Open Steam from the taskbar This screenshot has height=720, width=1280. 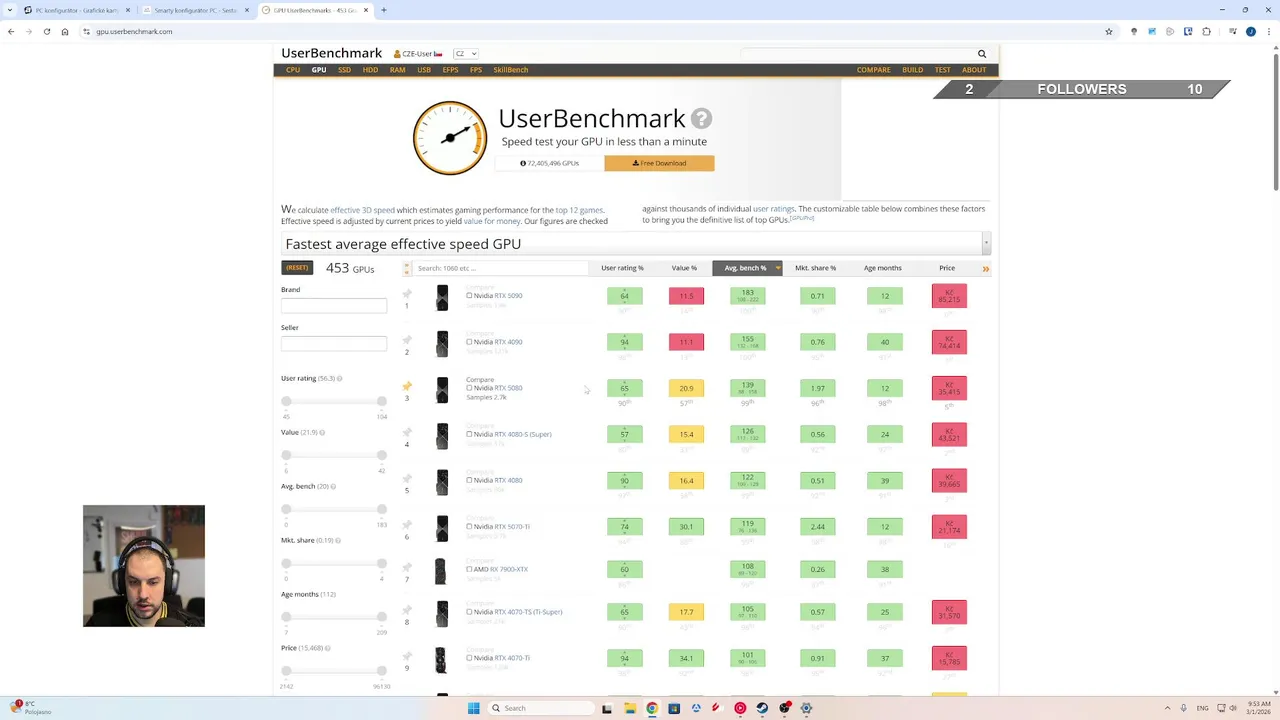762,708
